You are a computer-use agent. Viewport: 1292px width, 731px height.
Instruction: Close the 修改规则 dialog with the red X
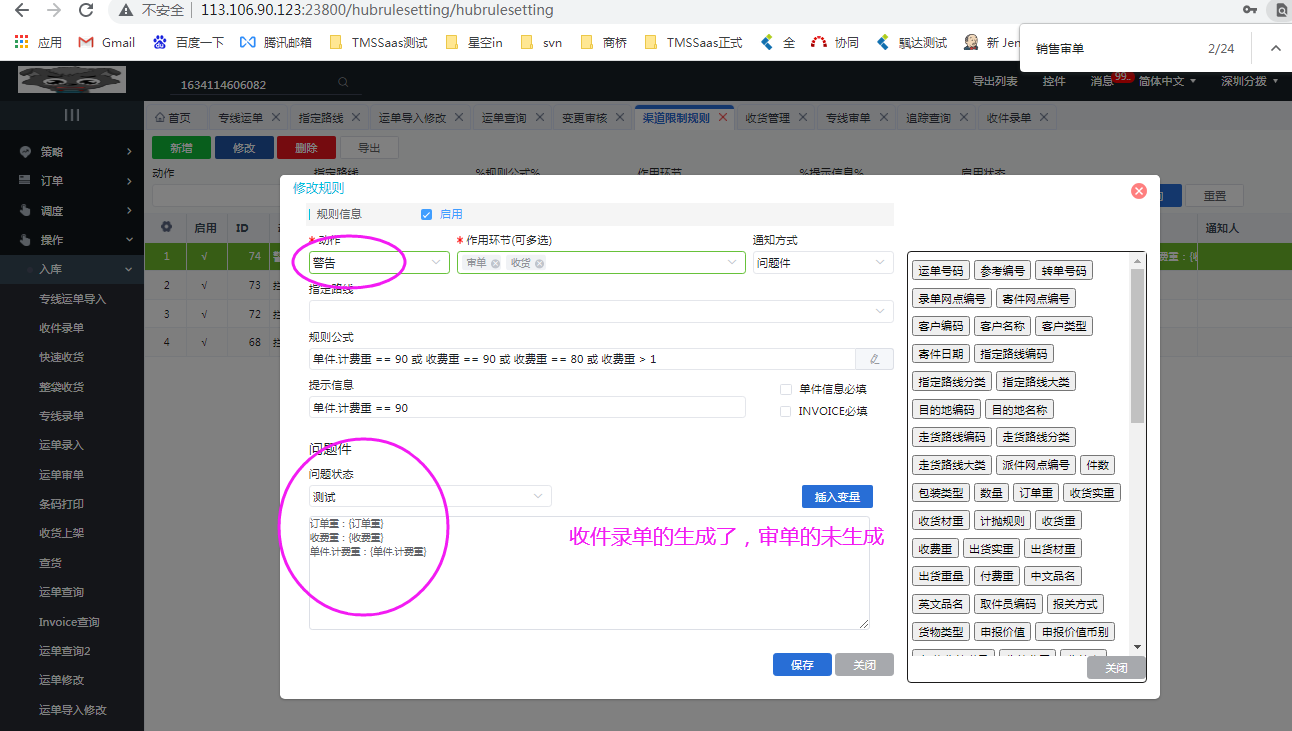1138,191
